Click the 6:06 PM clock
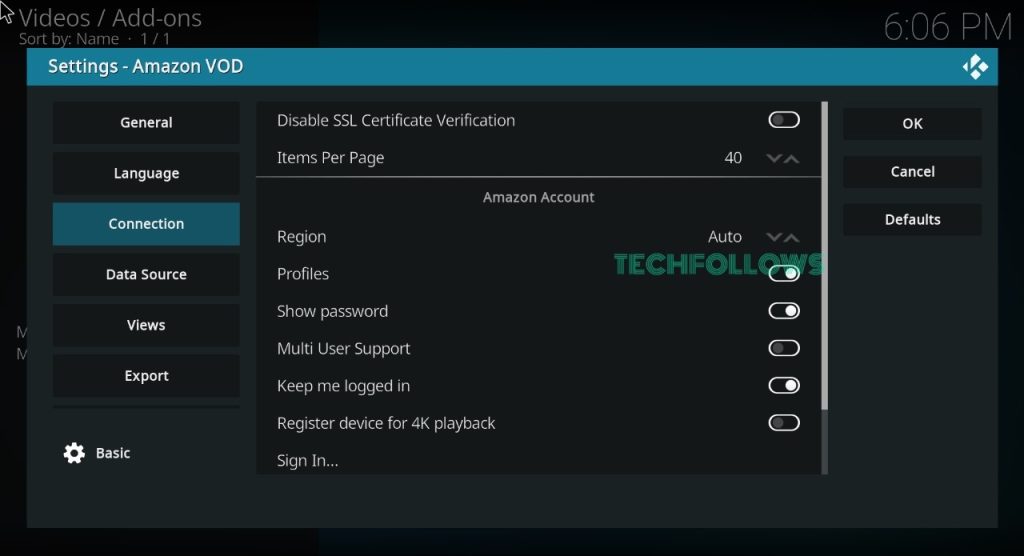Image resolution: width=1024 pixels, height=556 pixels. pos(947,27)
